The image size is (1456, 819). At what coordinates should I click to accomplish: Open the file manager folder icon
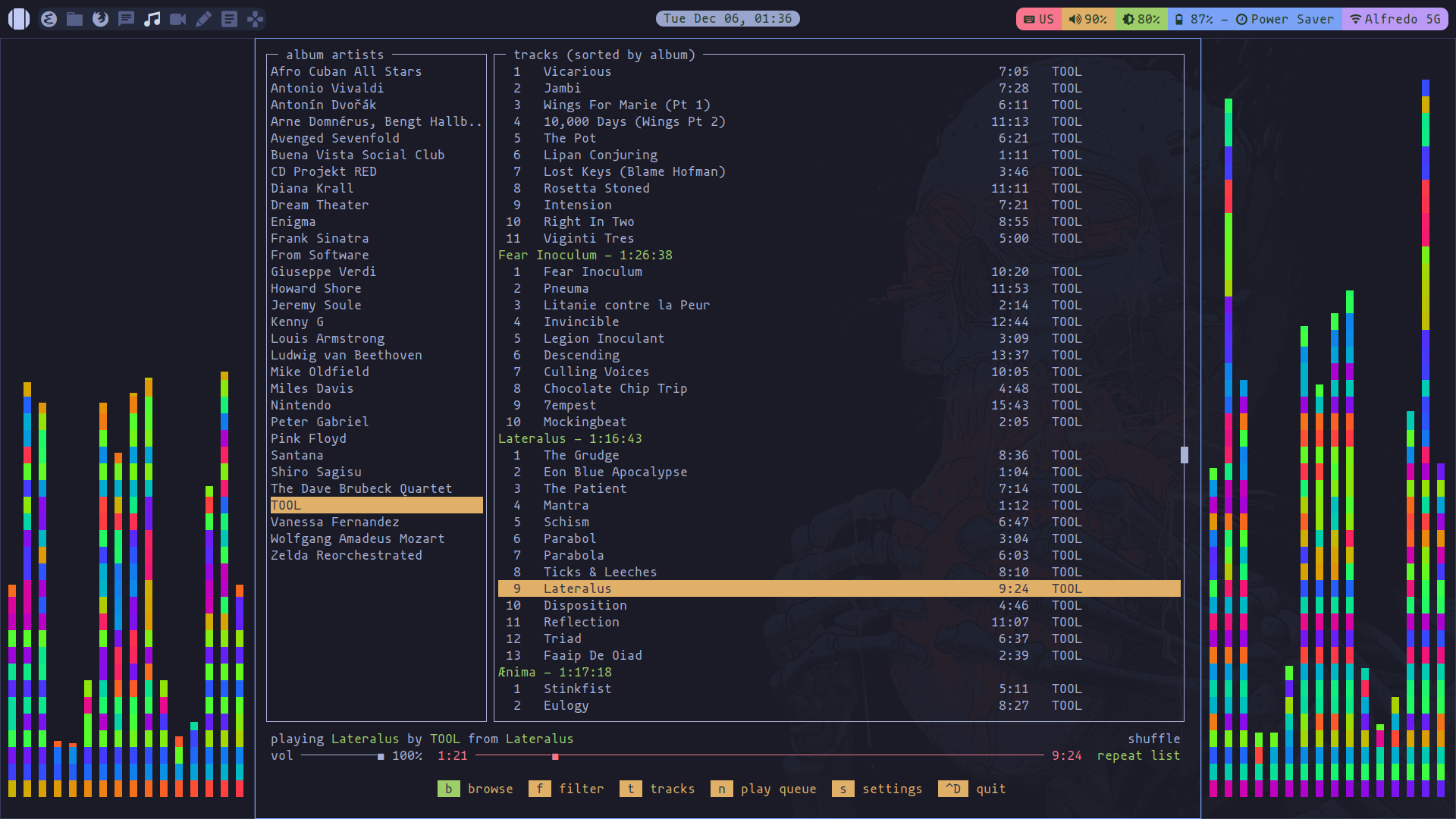pos(74,19)
